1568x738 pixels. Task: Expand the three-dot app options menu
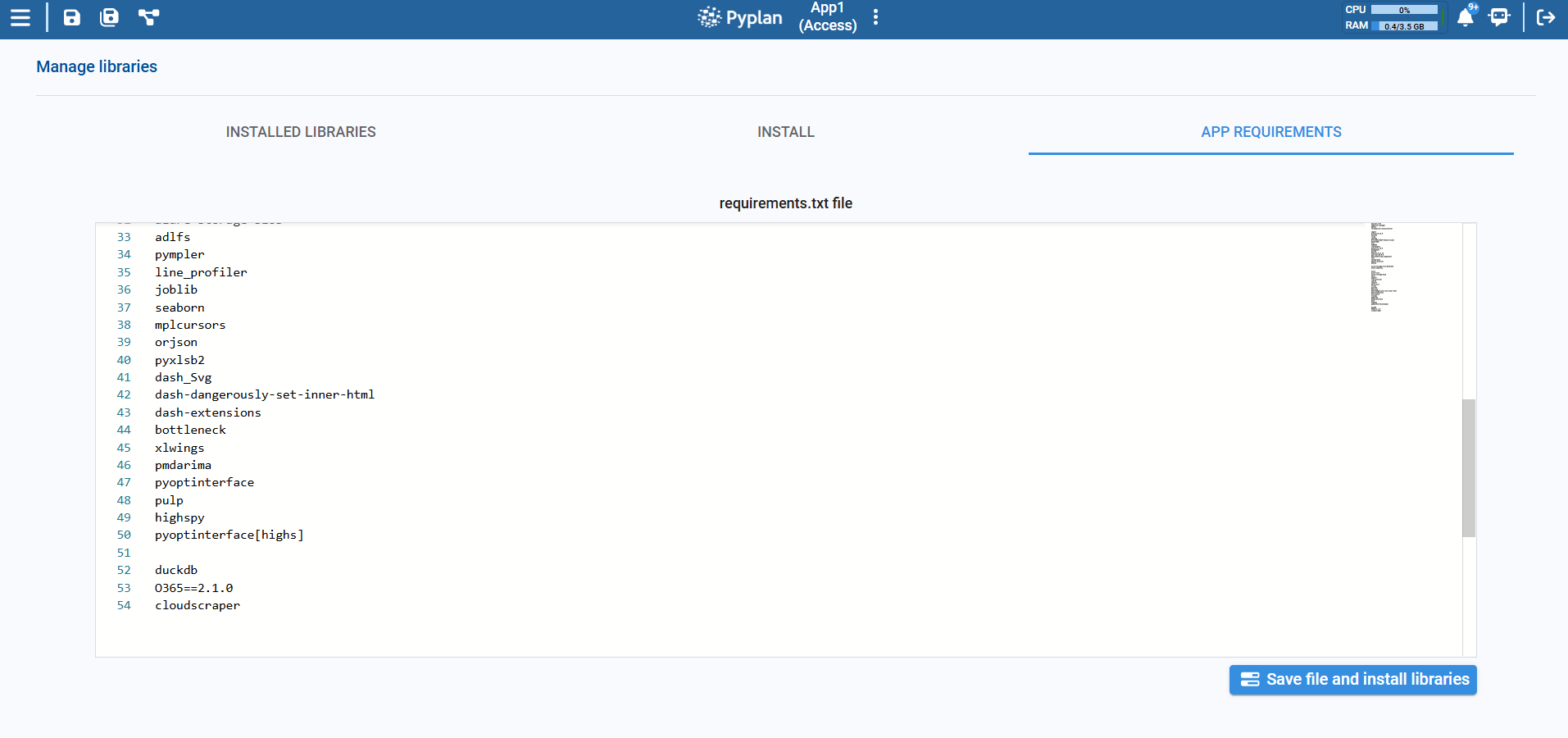tap(875, 17)
